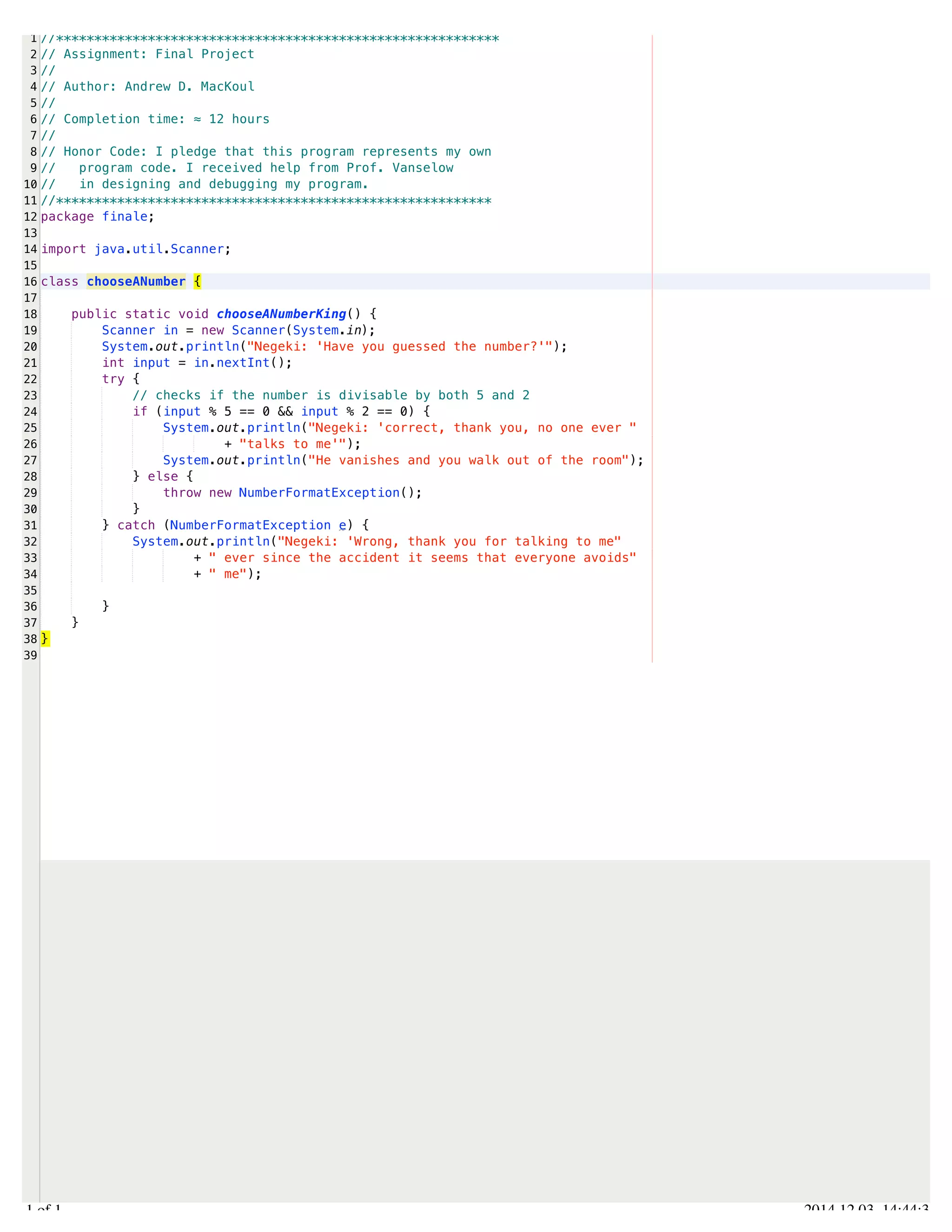952x1232 pixels.
Task: Click 'import java.util.Scanner;' line
Action: click(136, 249)
